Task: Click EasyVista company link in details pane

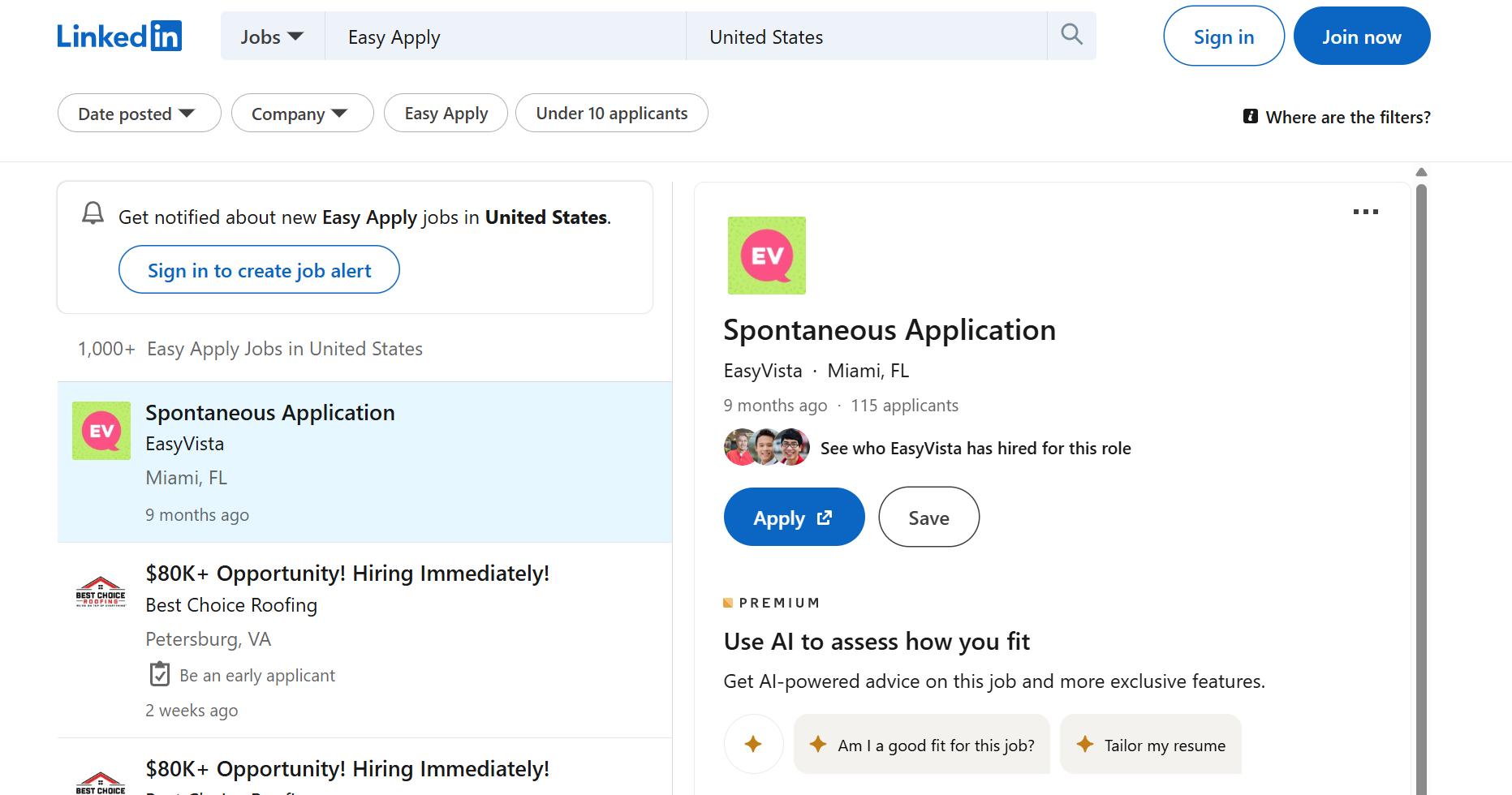Action: click(762, 371)
